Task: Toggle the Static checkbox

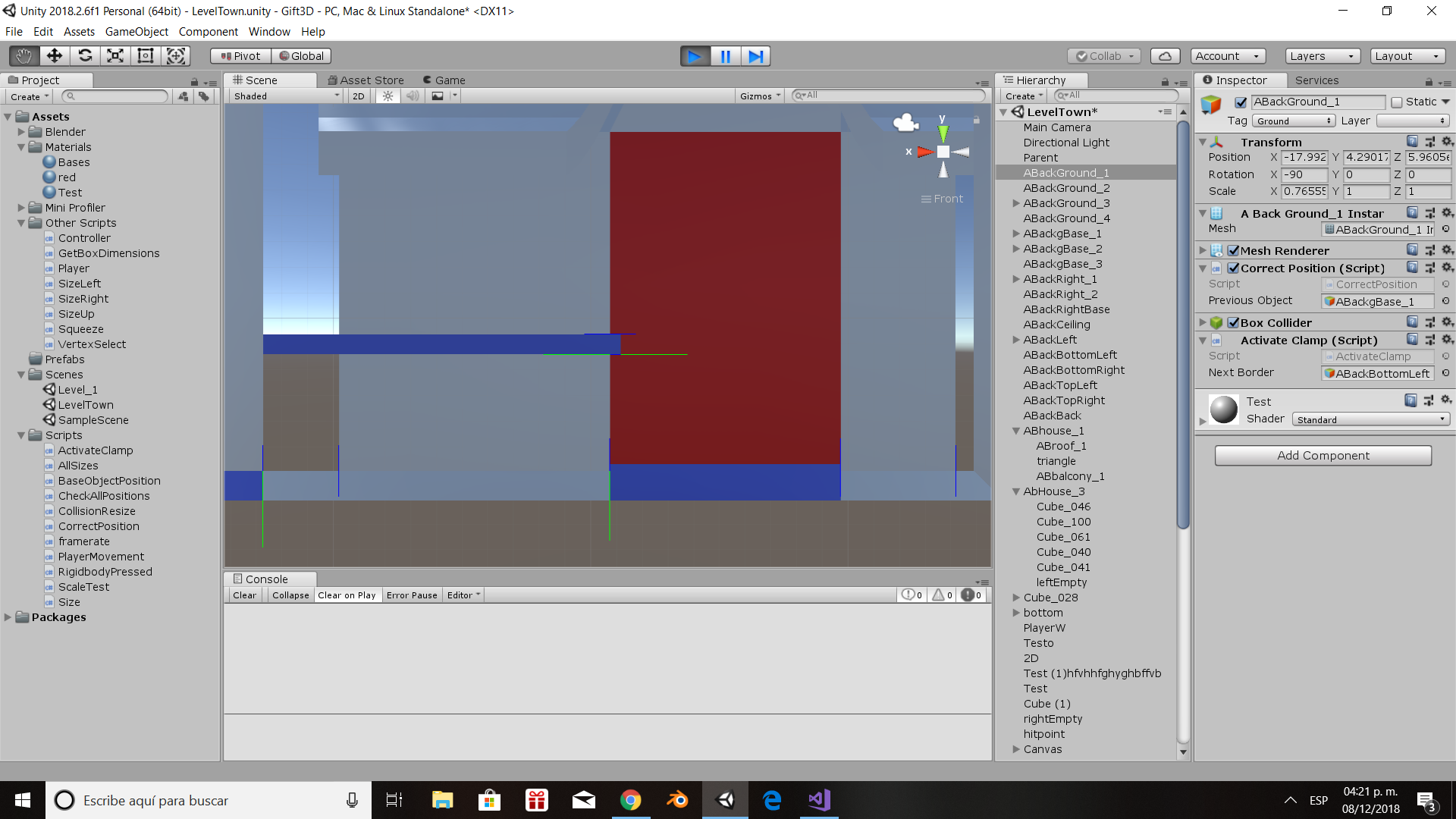Action: click(1397, 102)
